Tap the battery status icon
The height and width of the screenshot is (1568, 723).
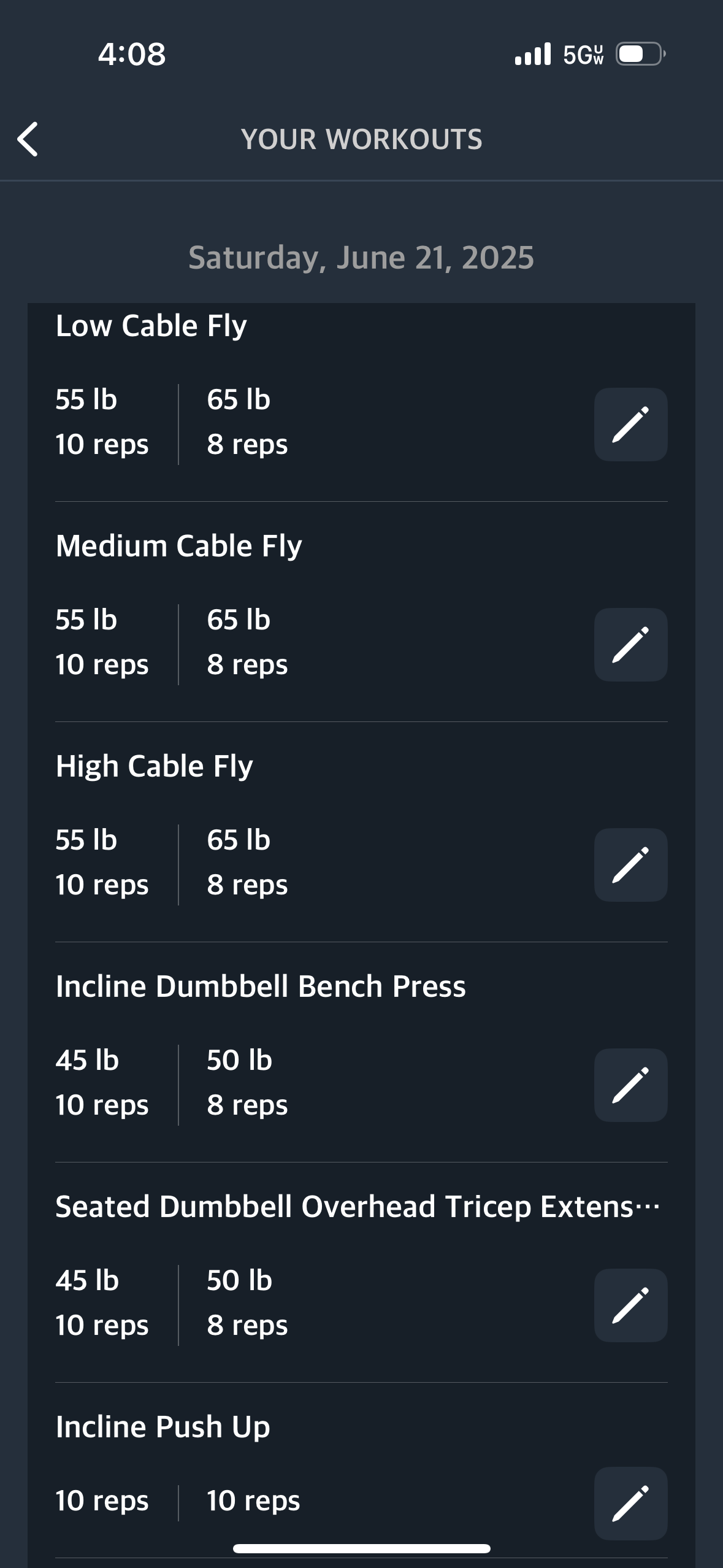pyautogui.click(x=641, y=54)
